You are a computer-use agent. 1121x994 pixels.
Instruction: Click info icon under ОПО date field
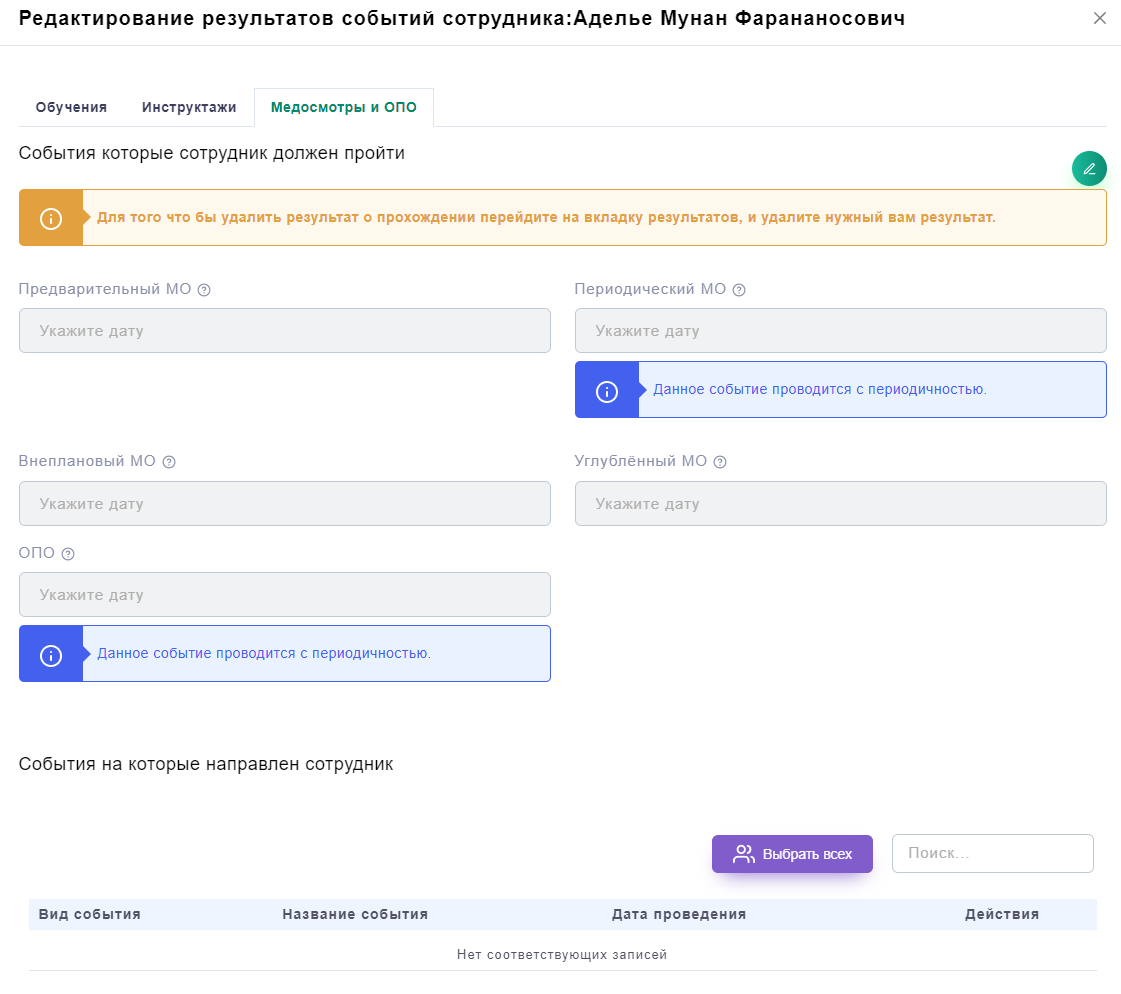tap(51, 654)
